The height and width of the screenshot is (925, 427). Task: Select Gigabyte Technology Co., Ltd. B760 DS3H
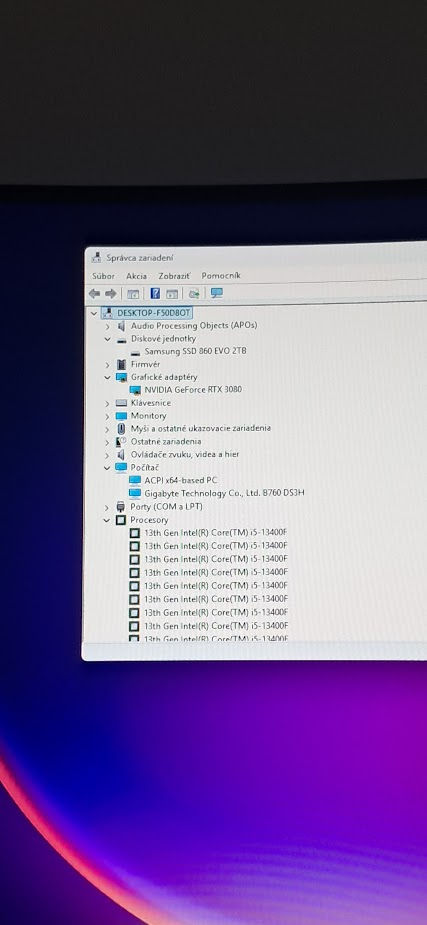224,493
